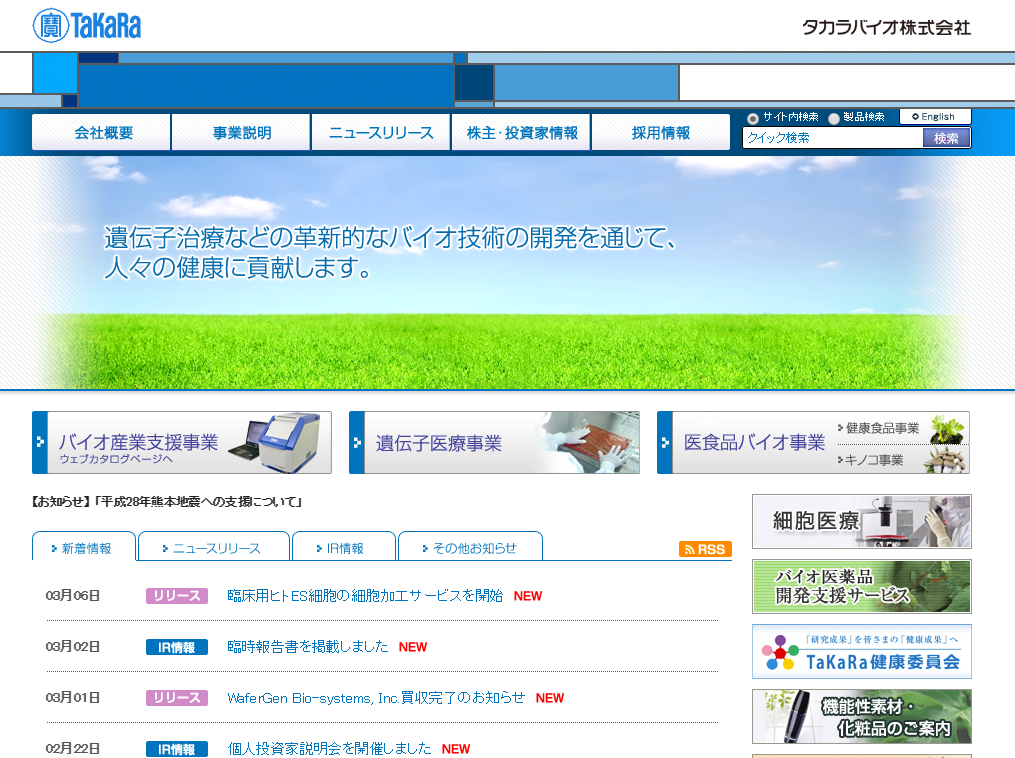This screenshot has width=1015, height=758.
Task: Open 臨床用ヒトES細胞の細胞加工サービスを開始 news link
Action: pyautogui.click(x=365, y=596)
